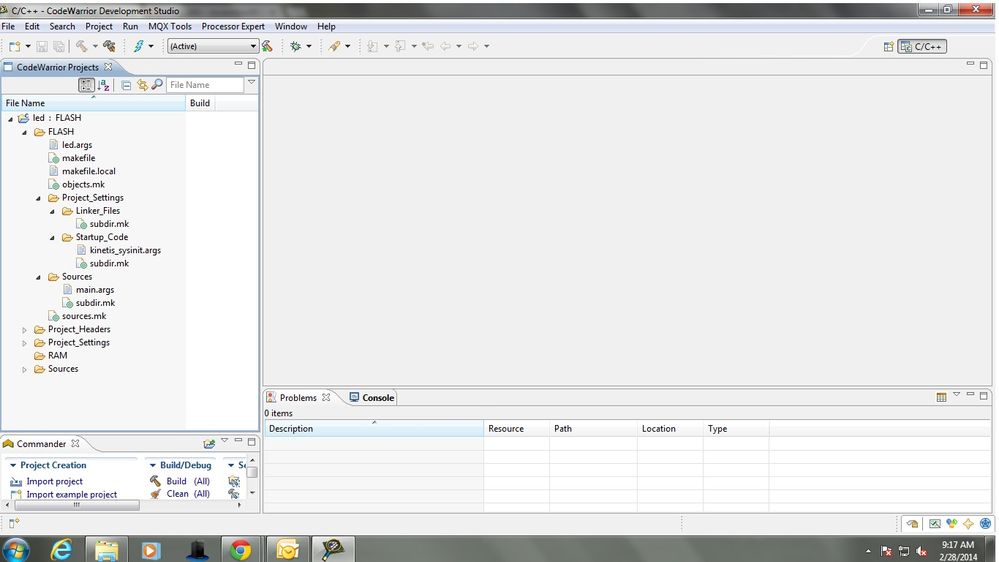Viewport: 999px width, 562px height.
Task: Open dropdown arrow beside Flash programmer icon
Action: [x=151, y=46]
